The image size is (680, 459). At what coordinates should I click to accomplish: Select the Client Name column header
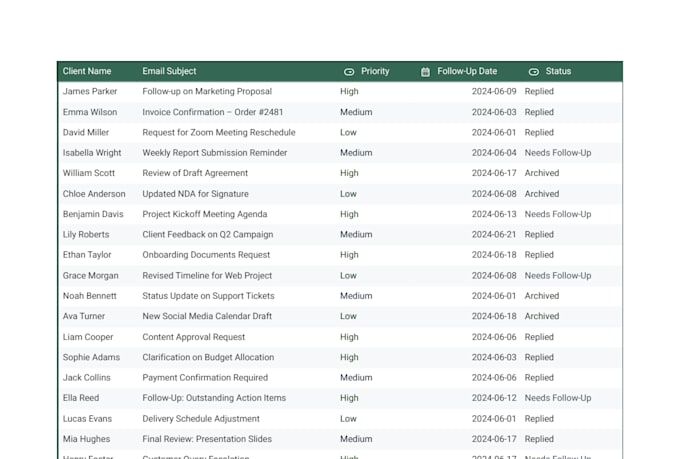click(87, 71)
